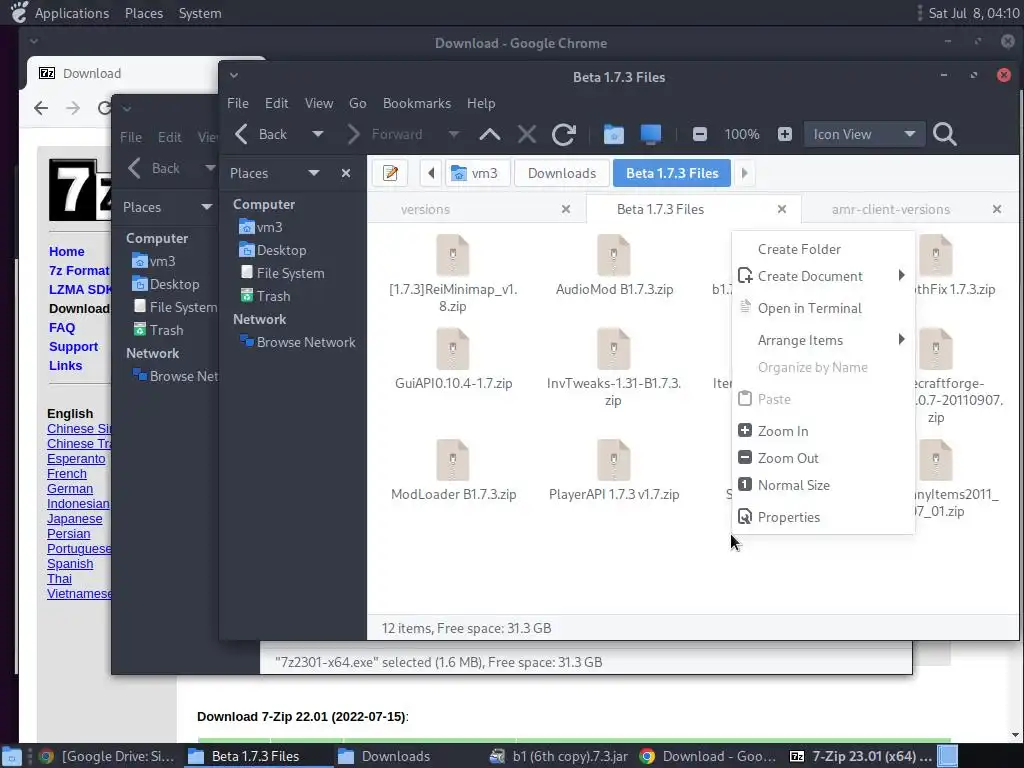Close the amr-client-versions tab
This screenshot has height=768, width=1024.
tap(997, 209)
